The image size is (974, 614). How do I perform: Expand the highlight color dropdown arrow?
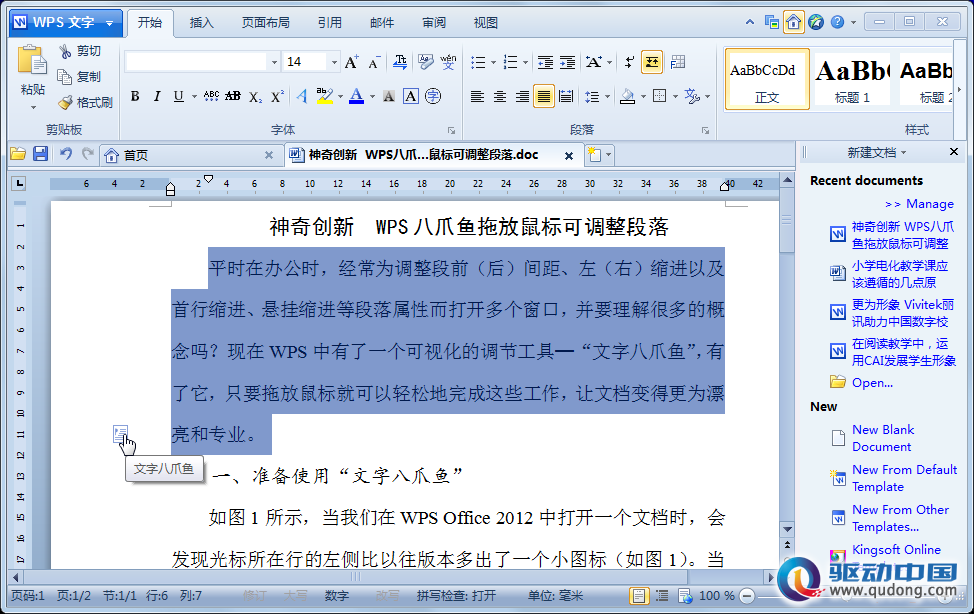340,96
